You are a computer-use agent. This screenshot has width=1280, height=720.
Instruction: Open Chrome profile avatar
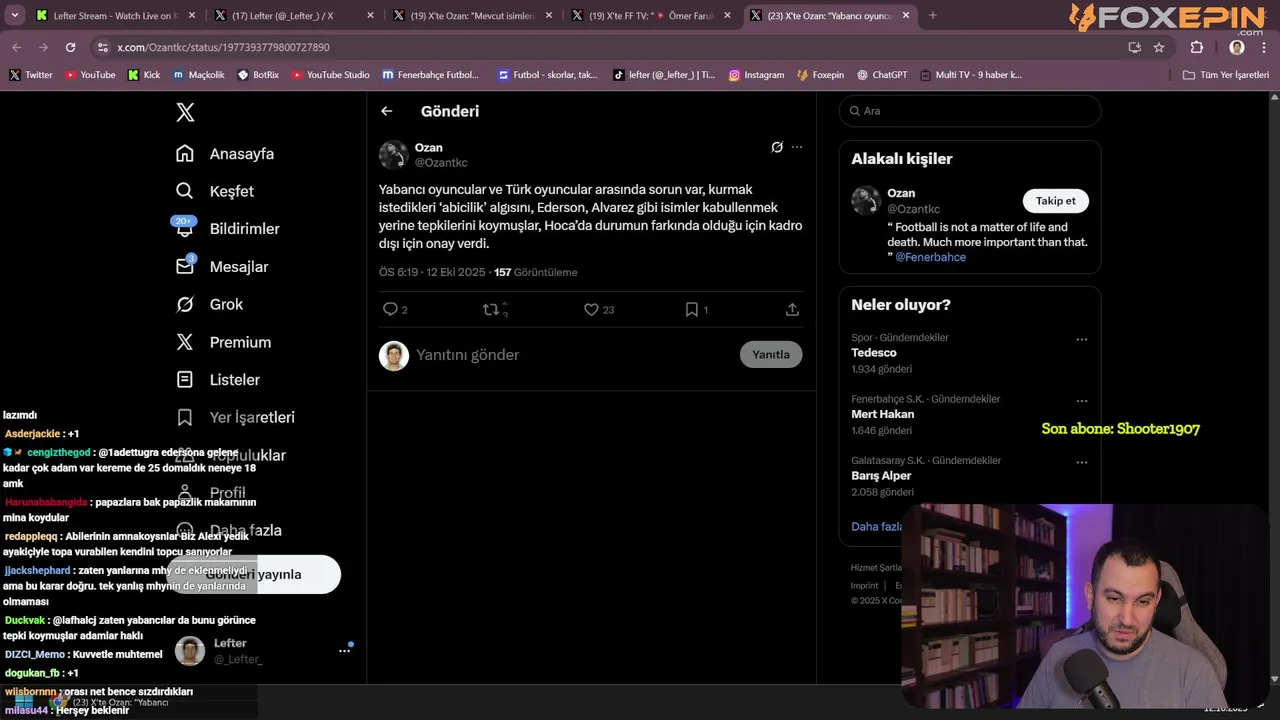[x=1237, y=47]
